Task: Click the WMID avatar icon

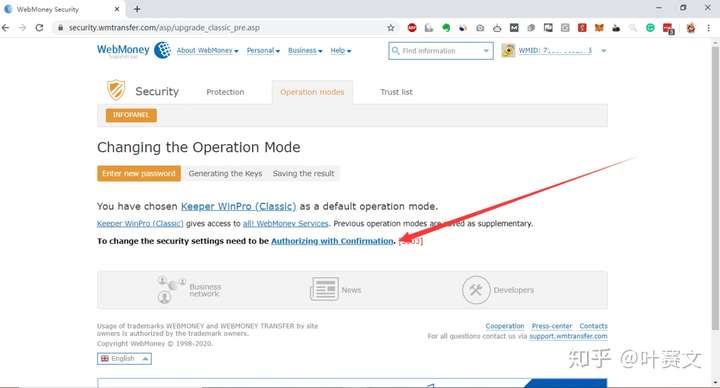Action: pos(508,51)
